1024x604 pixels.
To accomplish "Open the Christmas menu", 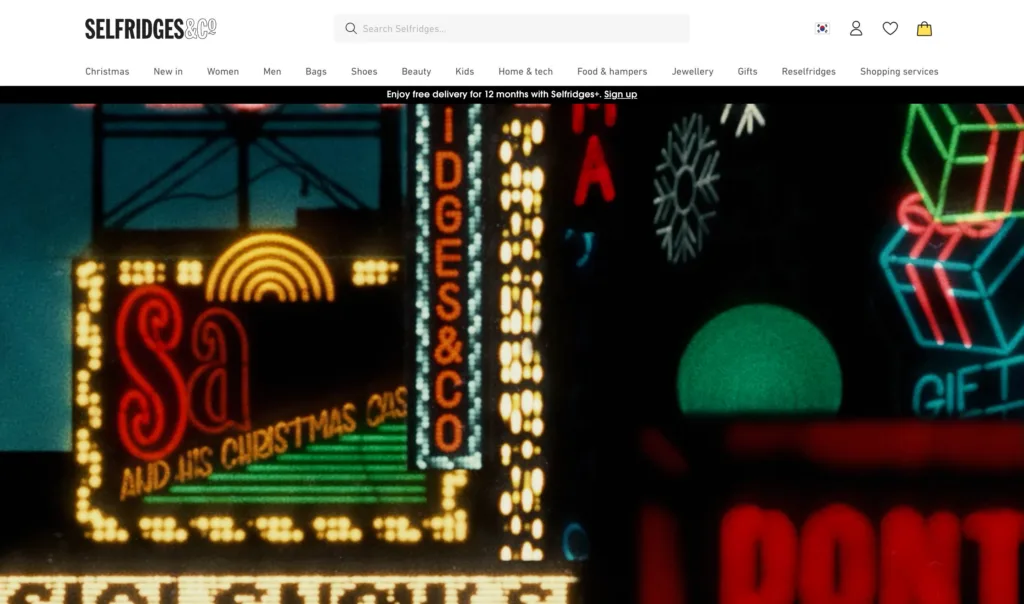I will (107, 72).
